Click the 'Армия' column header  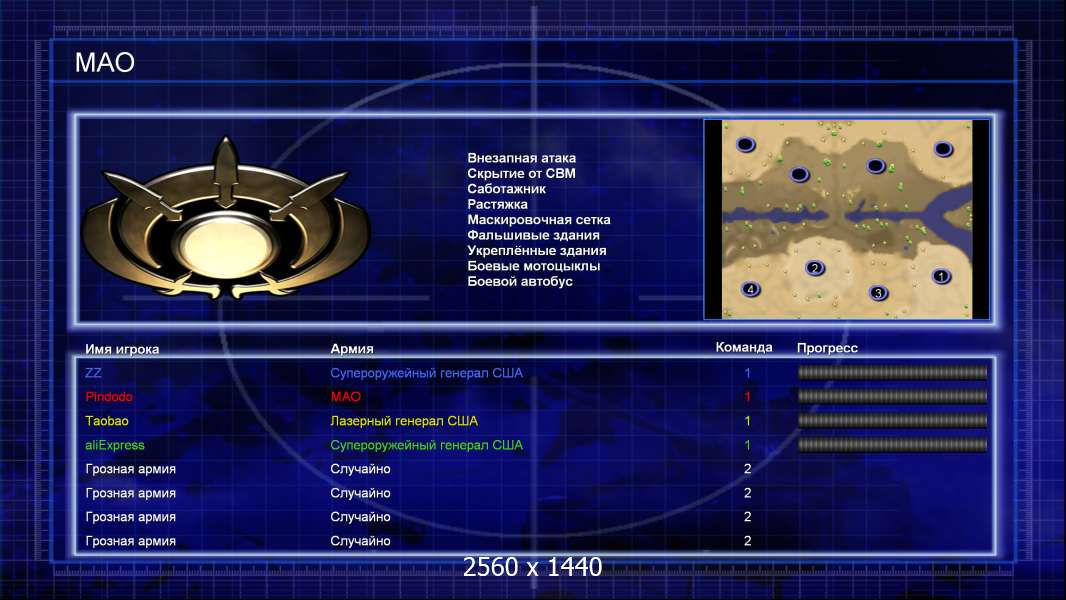[x=351, y=349]
